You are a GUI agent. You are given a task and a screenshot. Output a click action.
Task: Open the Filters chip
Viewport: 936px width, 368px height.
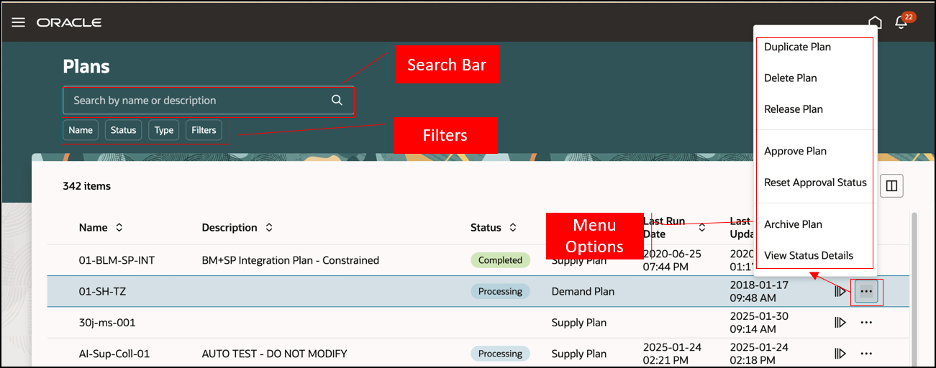pos(204,130)
